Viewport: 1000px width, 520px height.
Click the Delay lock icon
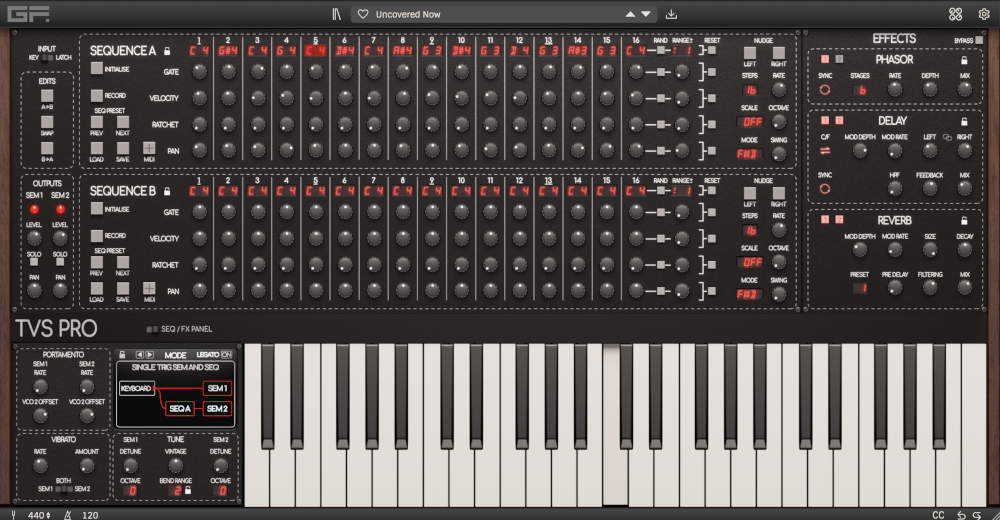pyautogui.click(x=964, y=121)
